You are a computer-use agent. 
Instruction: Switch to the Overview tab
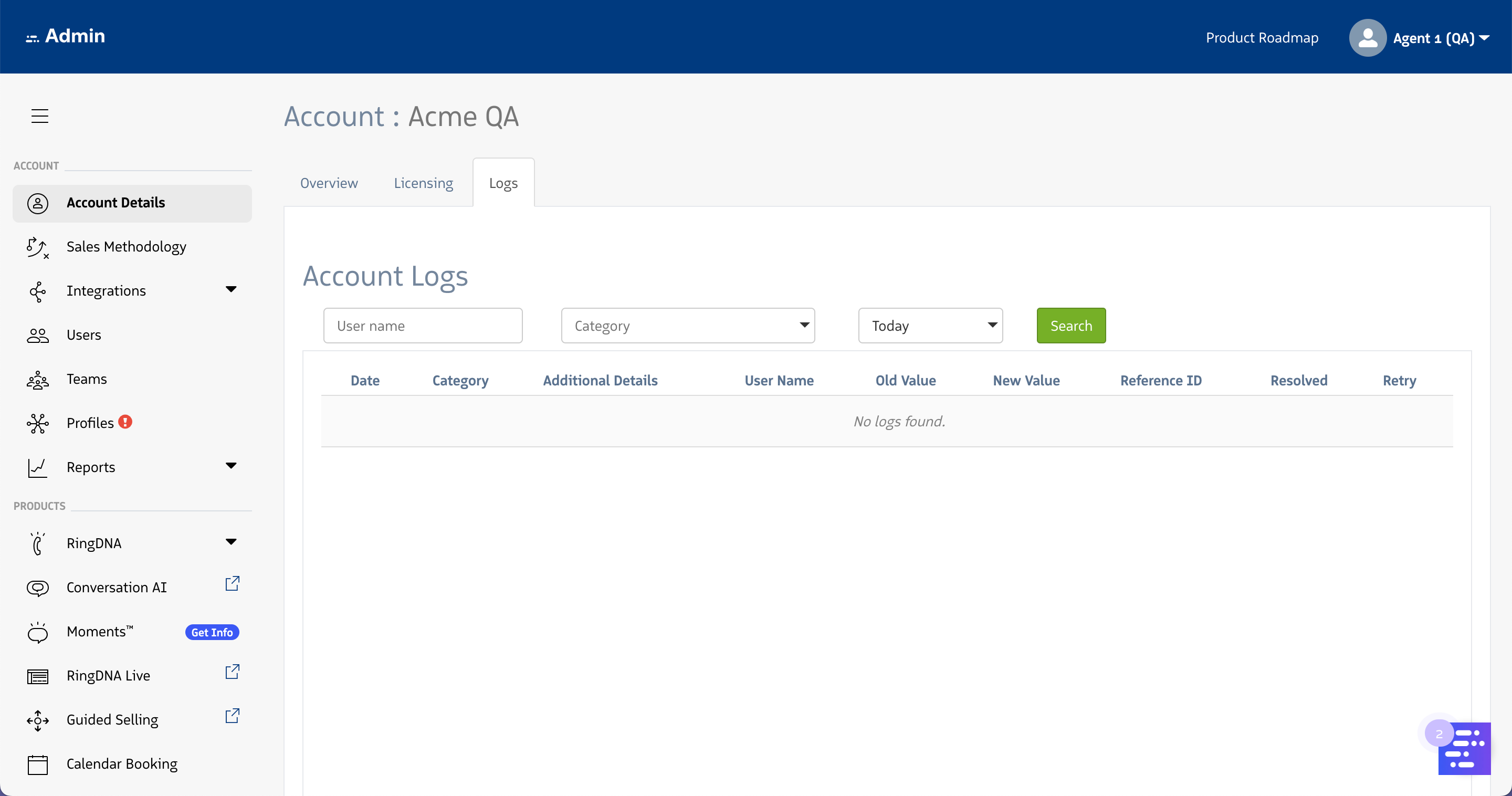tap(329, 183)
